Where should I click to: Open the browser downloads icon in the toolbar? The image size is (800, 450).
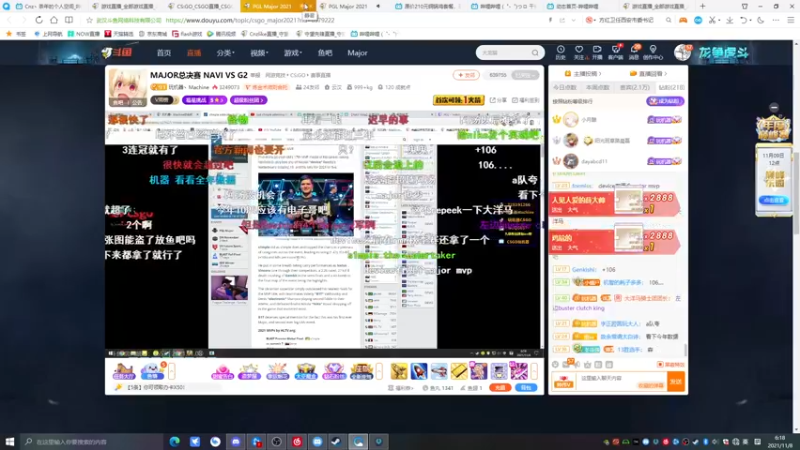click(x=730, y=20)
